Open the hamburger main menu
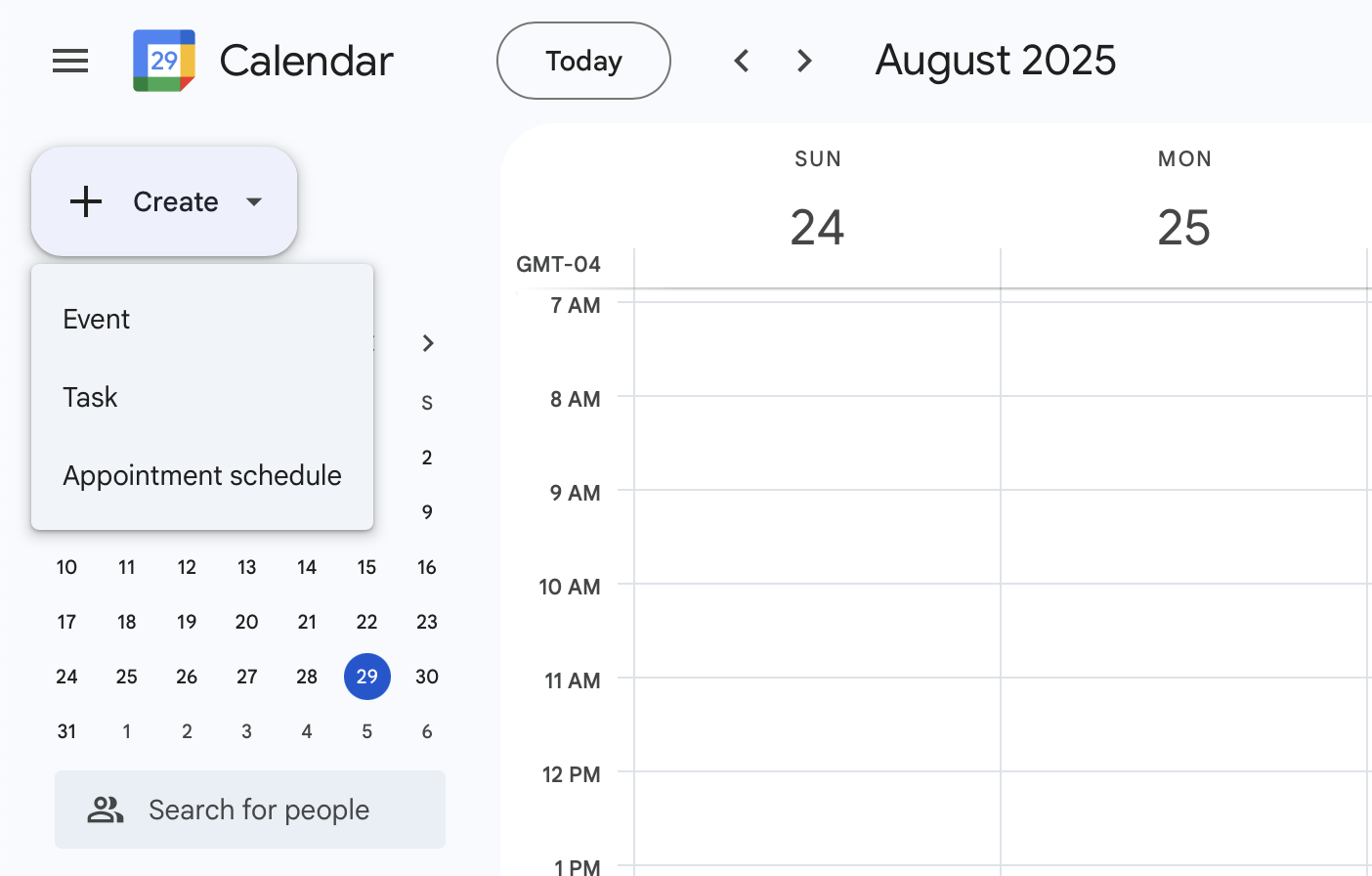 tap(70, 61)
